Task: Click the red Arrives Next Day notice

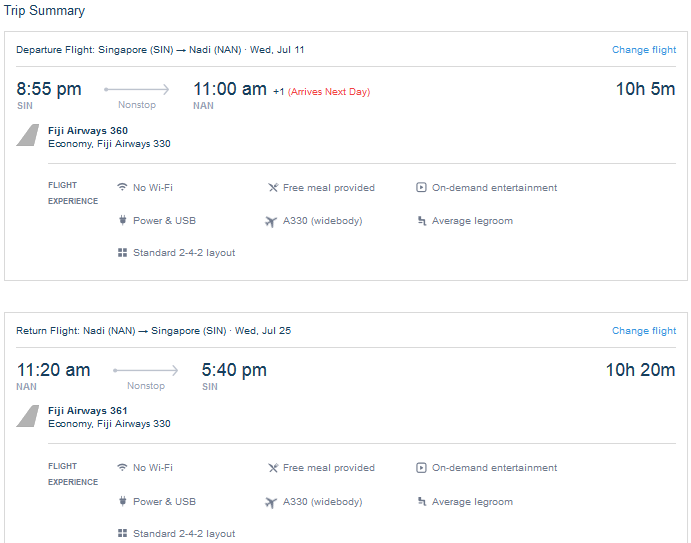Action: tap(329, 92)
